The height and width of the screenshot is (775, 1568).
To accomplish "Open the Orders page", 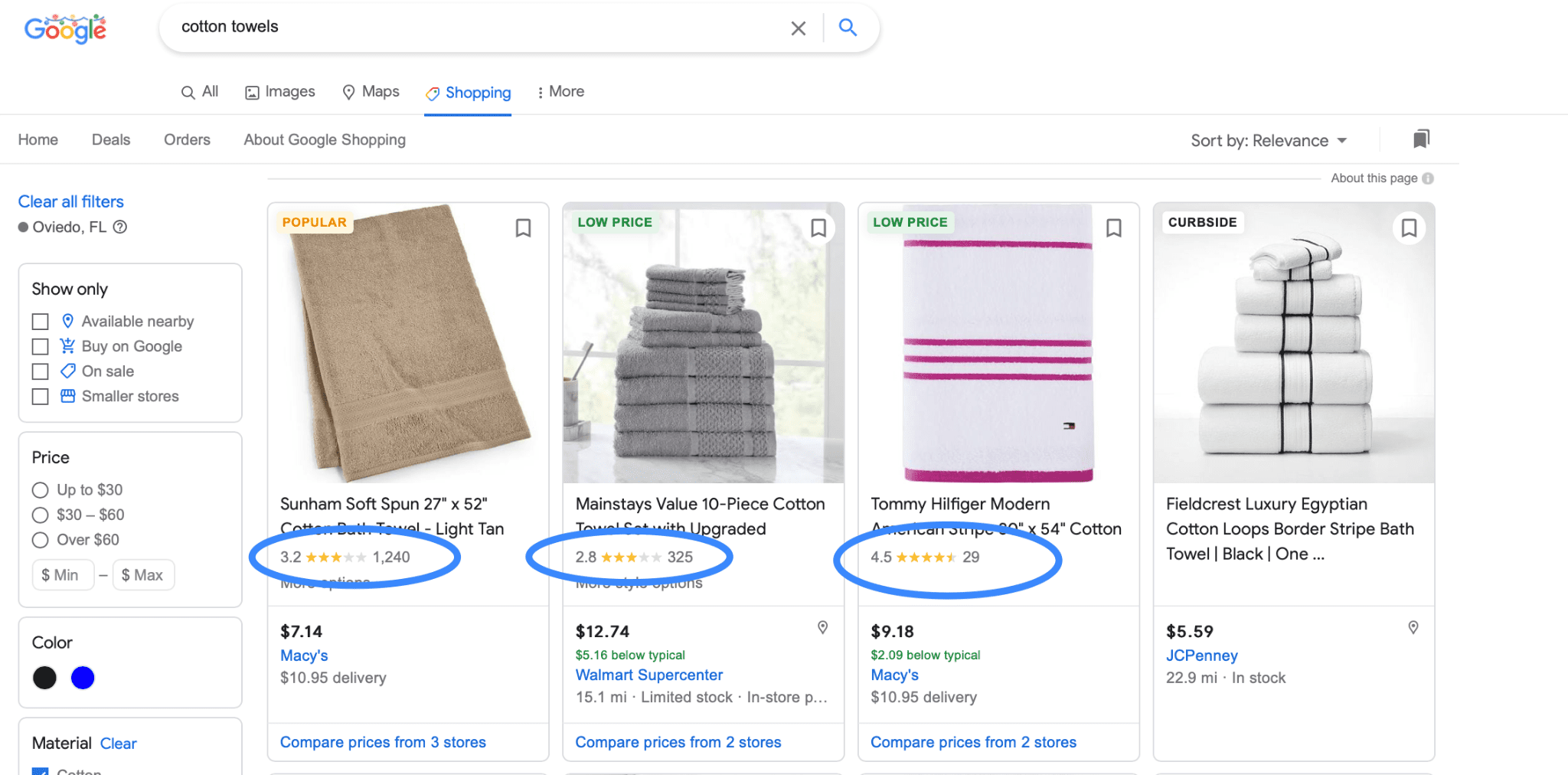I will pos(187,140).
